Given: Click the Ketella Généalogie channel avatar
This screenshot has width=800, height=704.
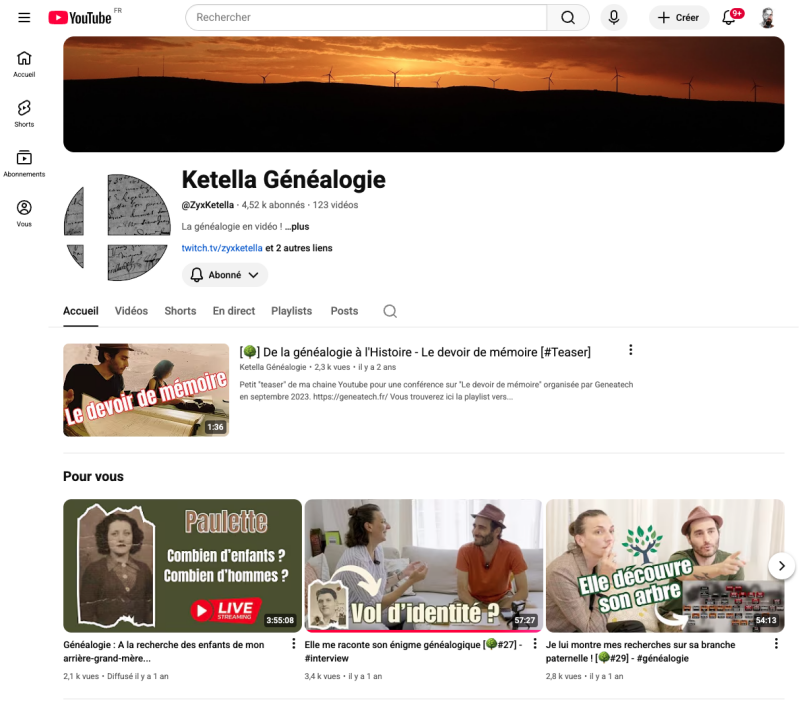Looking at the screenshot, I should [117, 228].
